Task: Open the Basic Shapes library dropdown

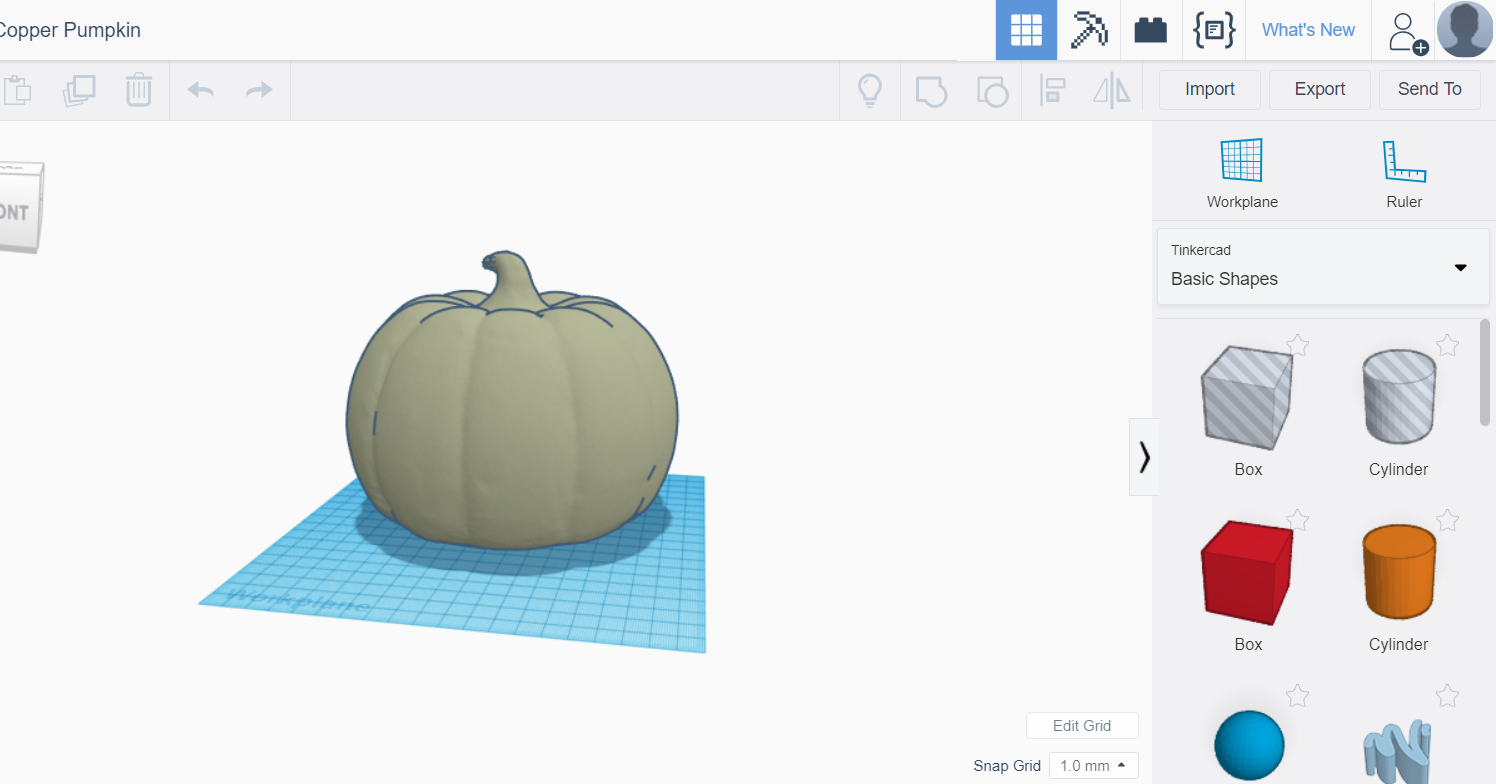Action: (x=1323, y=267)
